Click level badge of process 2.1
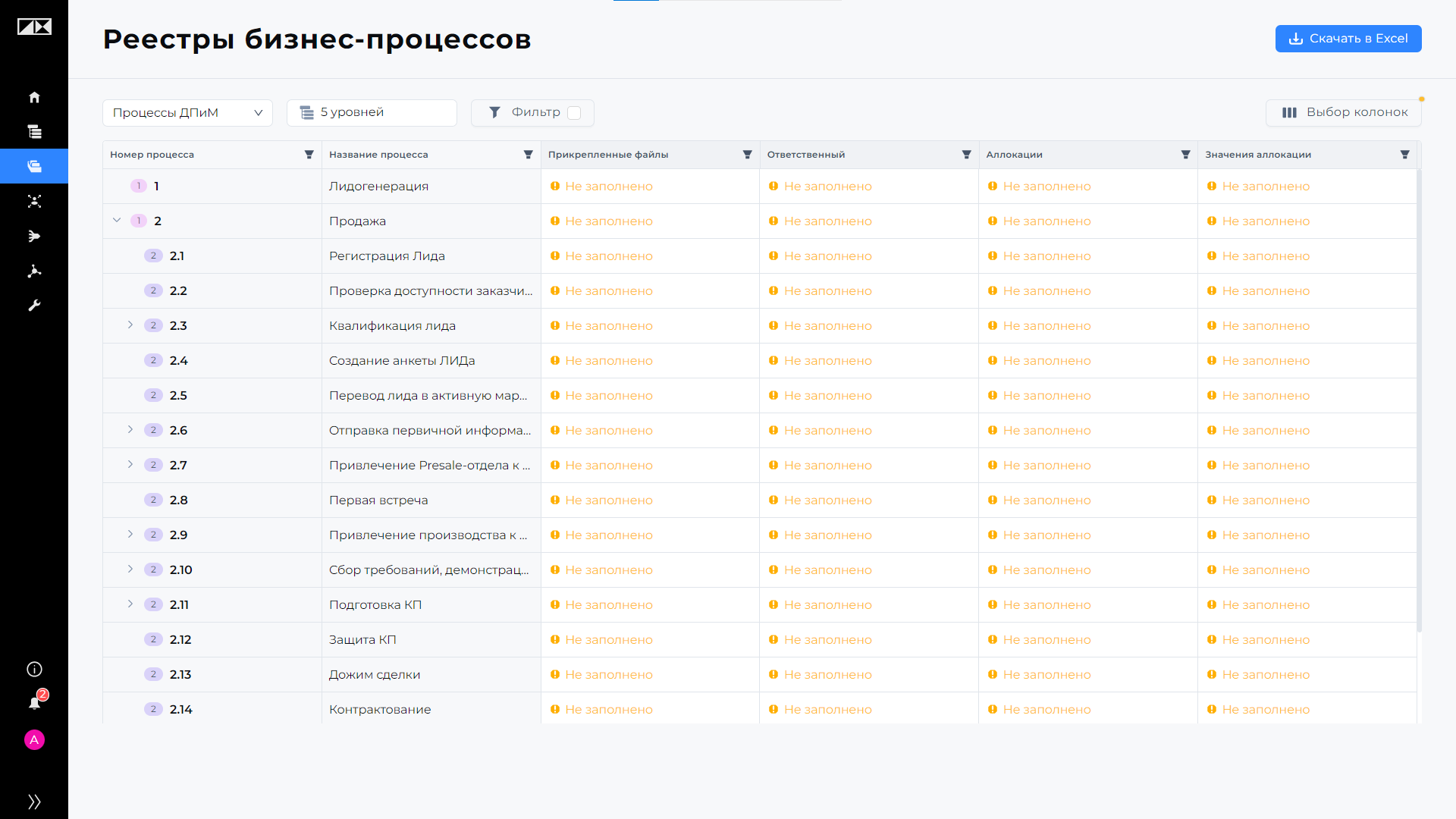The height and width of the screenshot is (819, 1456). point(153,256)
